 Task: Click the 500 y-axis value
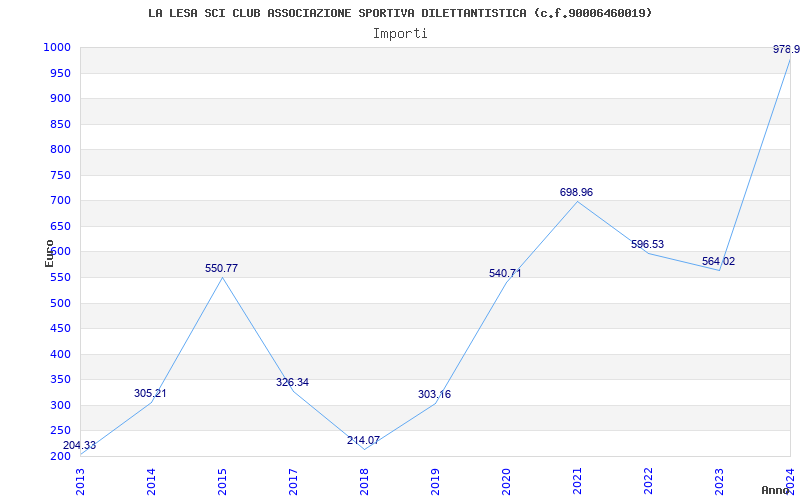click(60, 304)
